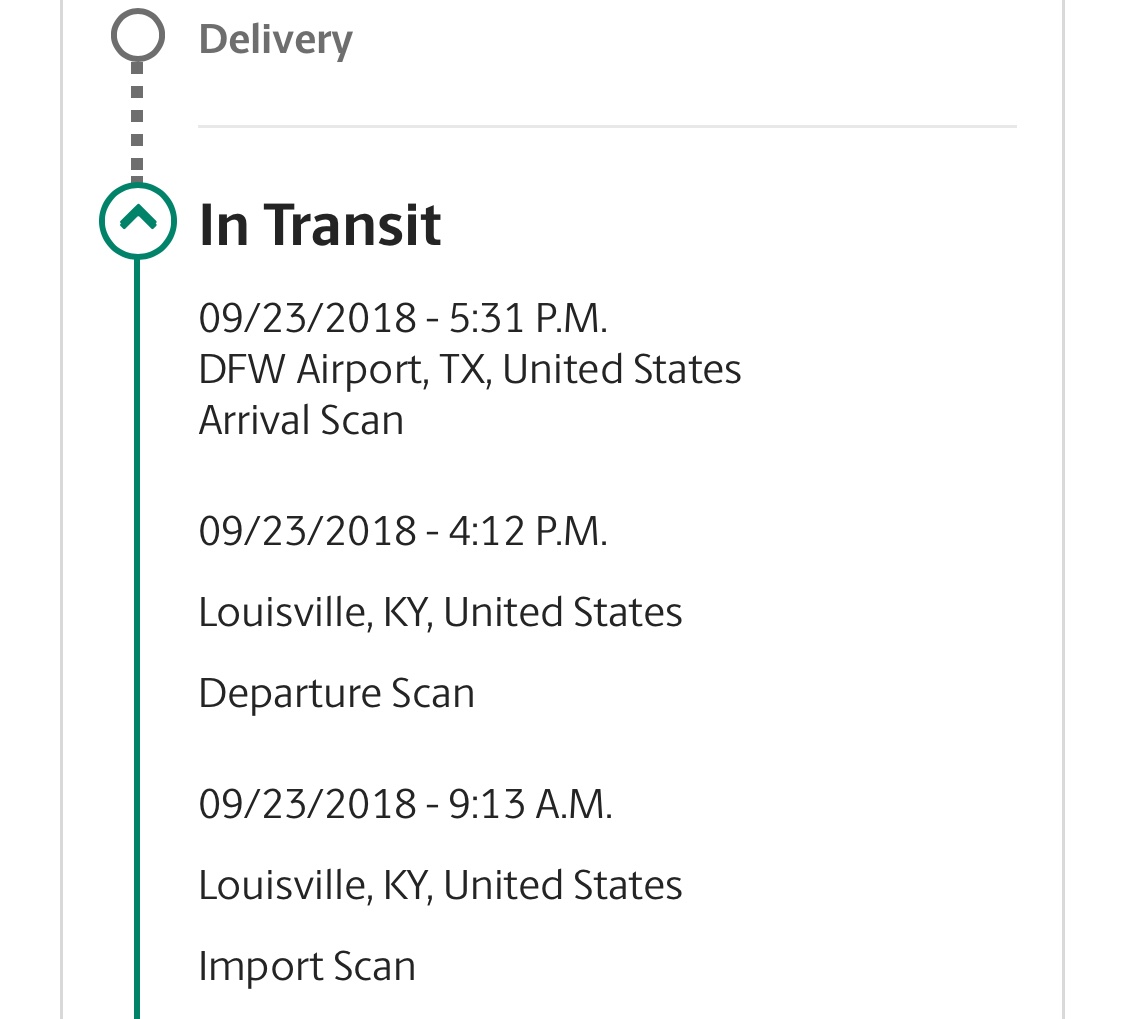The image size is (1125, 1019).
Task: Click the Delivery status circle icon
Action: (x=138, y=35)
